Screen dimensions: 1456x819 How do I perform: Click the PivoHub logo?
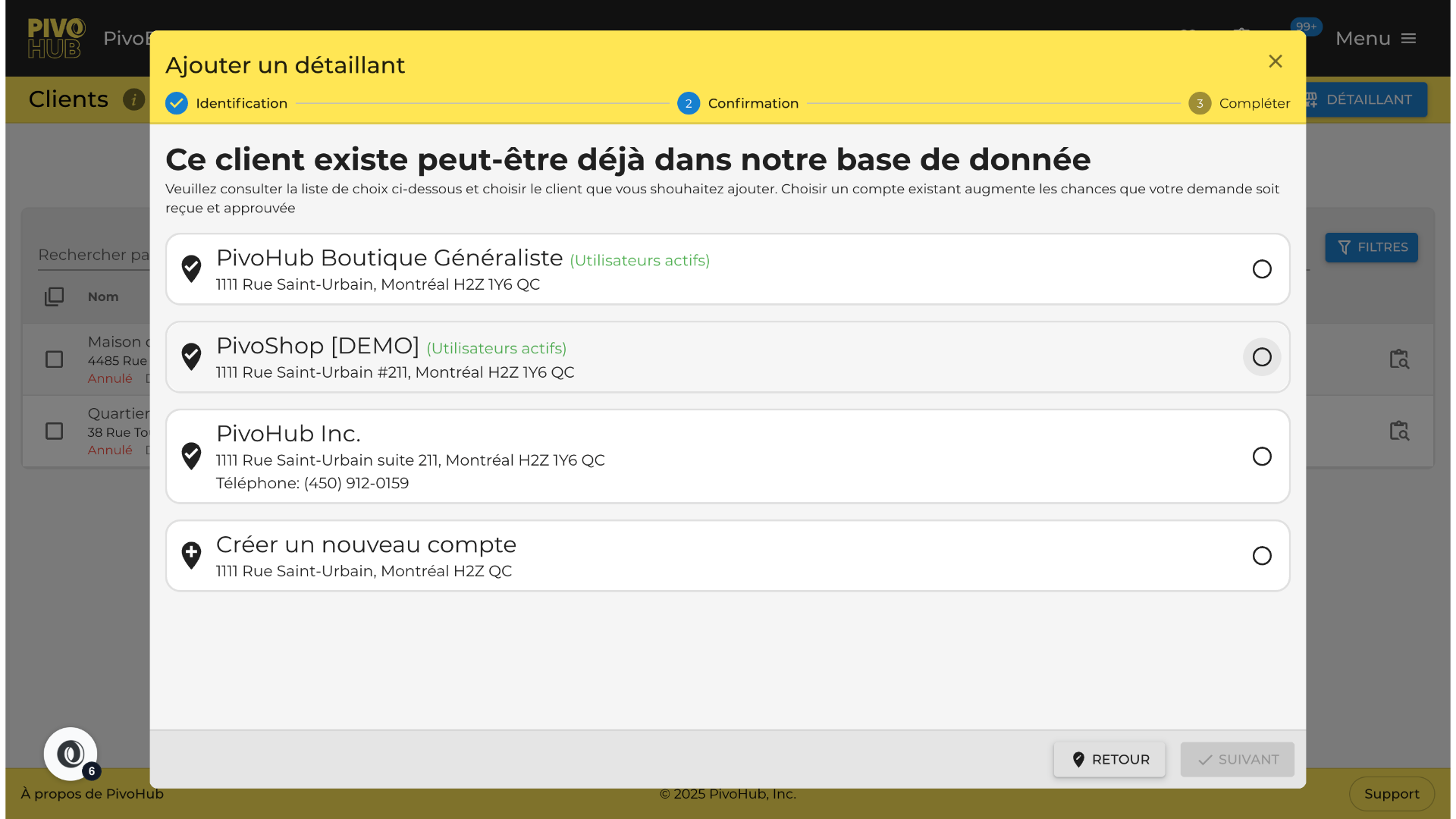tap(56, 38)
